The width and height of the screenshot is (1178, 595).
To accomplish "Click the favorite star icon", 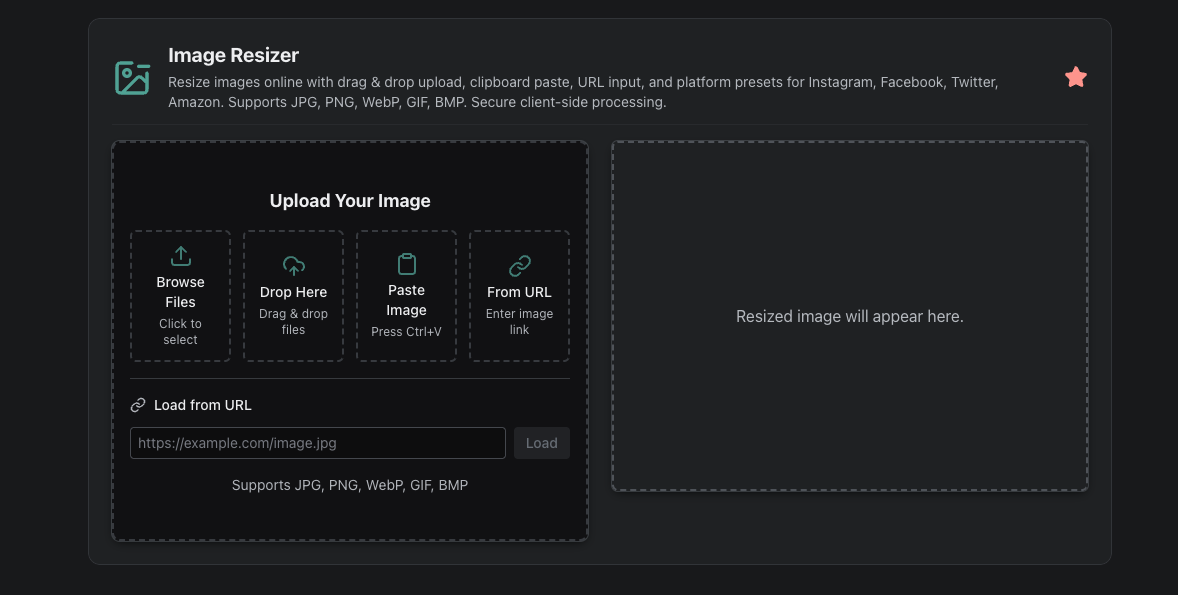I will click(x=1075, y=77).
